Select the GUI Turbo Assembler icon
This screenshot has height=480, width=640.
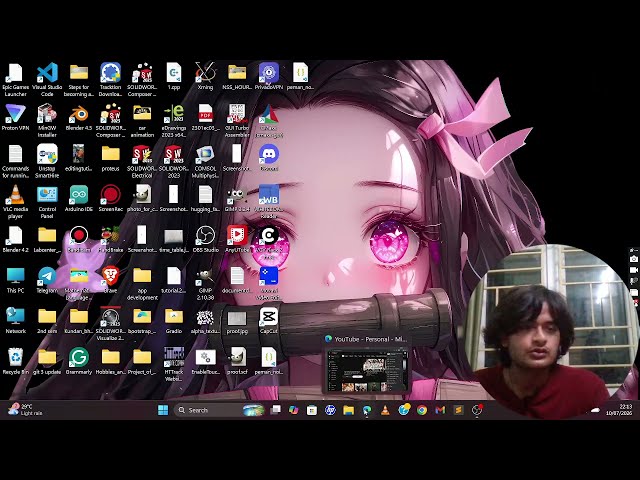pos(237,121)
